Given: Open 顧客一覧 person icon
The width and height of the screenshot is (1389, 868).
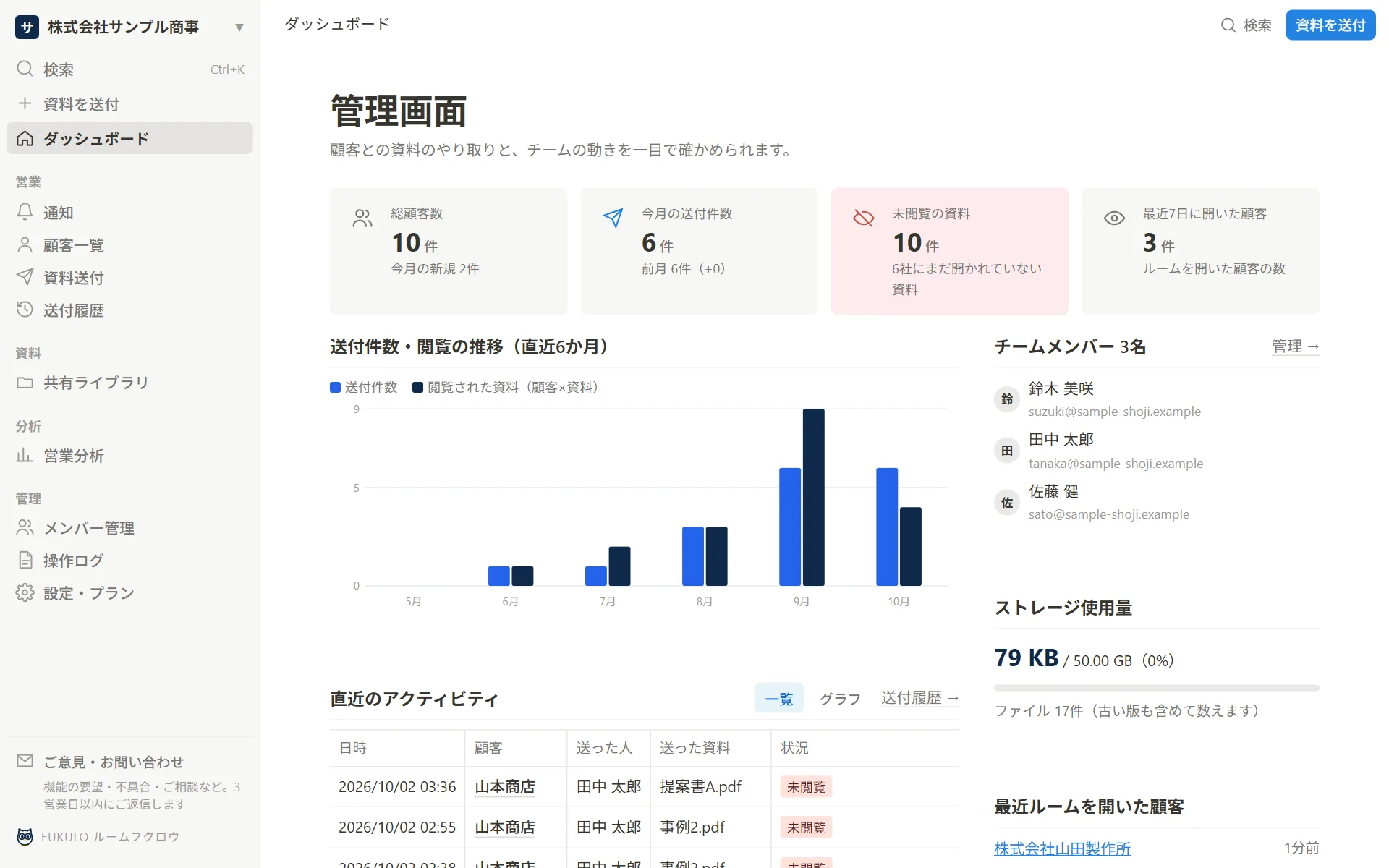Looking at the screenshot, I should [25, 244].
